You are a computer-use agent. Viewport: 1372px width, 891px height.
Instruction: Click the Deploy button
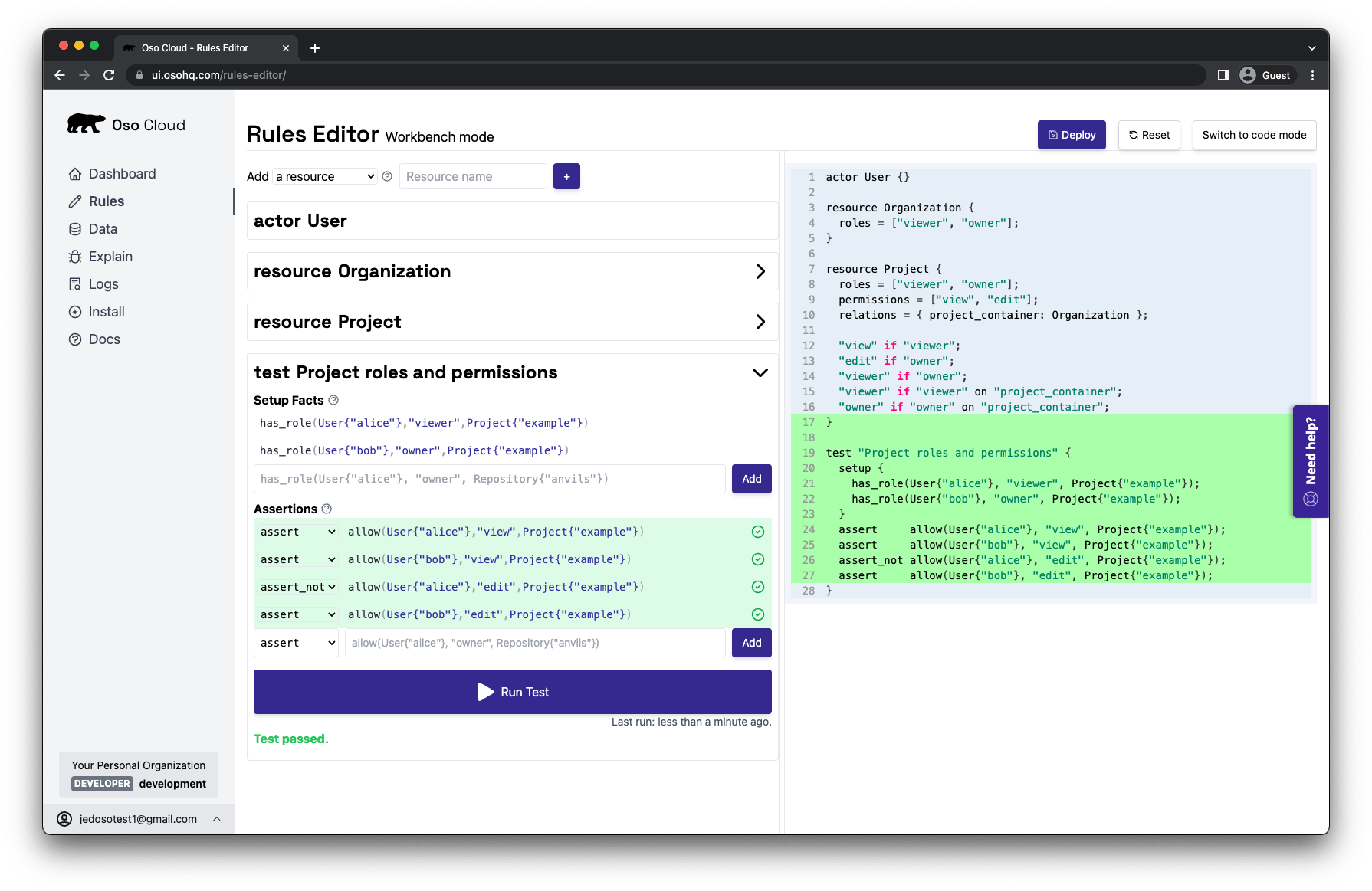click(x=1072, y=135)
